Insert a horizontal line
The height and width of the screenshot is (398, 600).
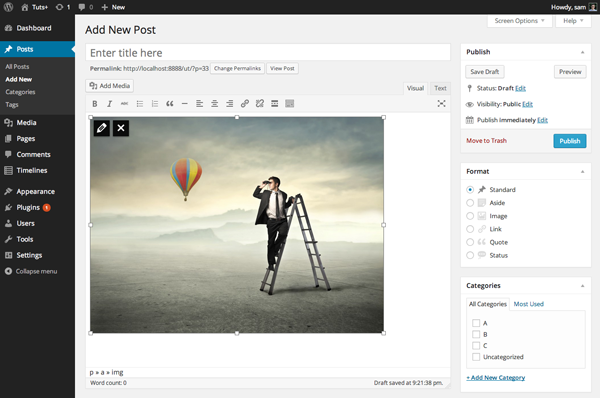(x=184, y=104)
